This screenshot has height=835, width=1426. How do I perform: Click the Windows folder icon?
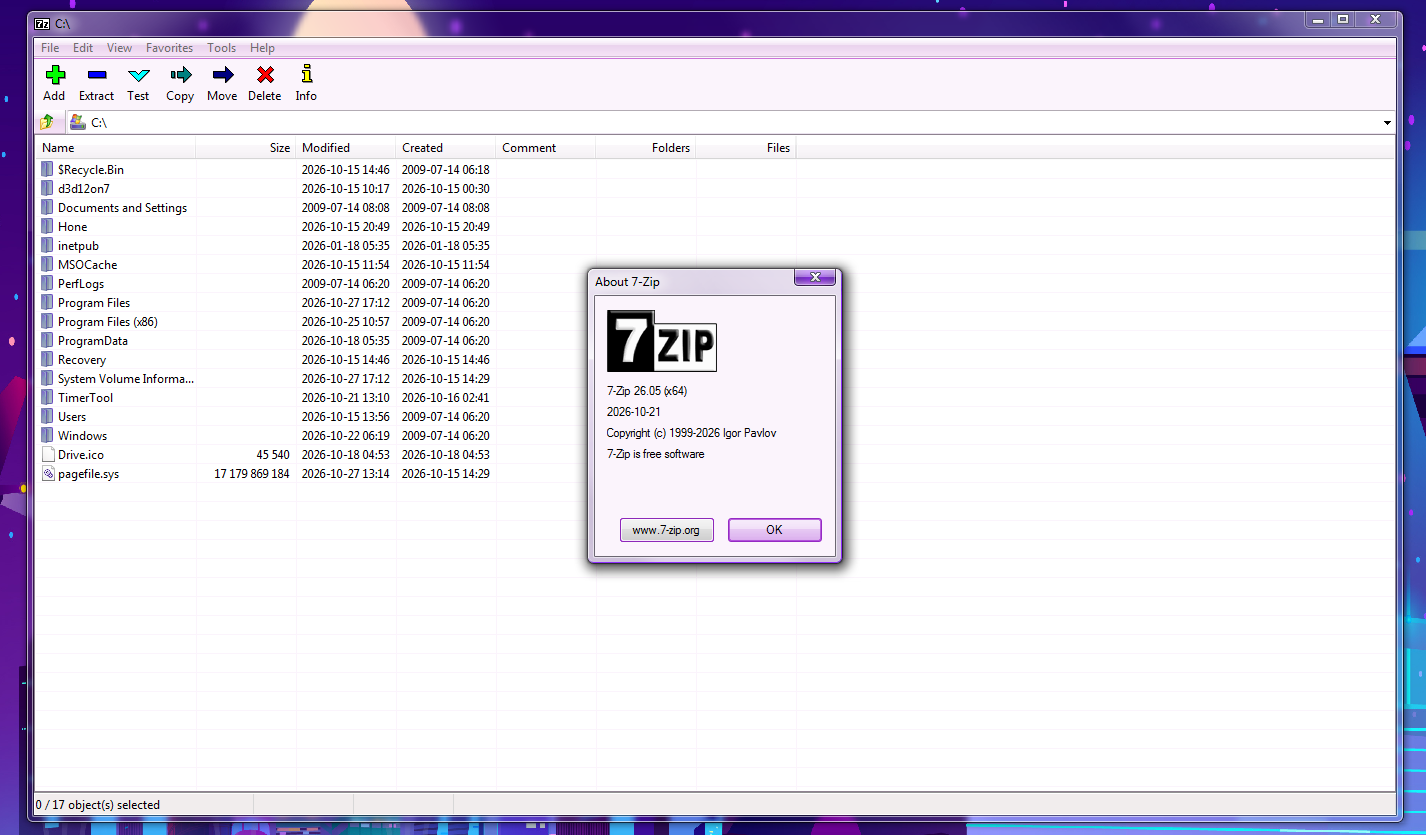(x=48, y=435)
